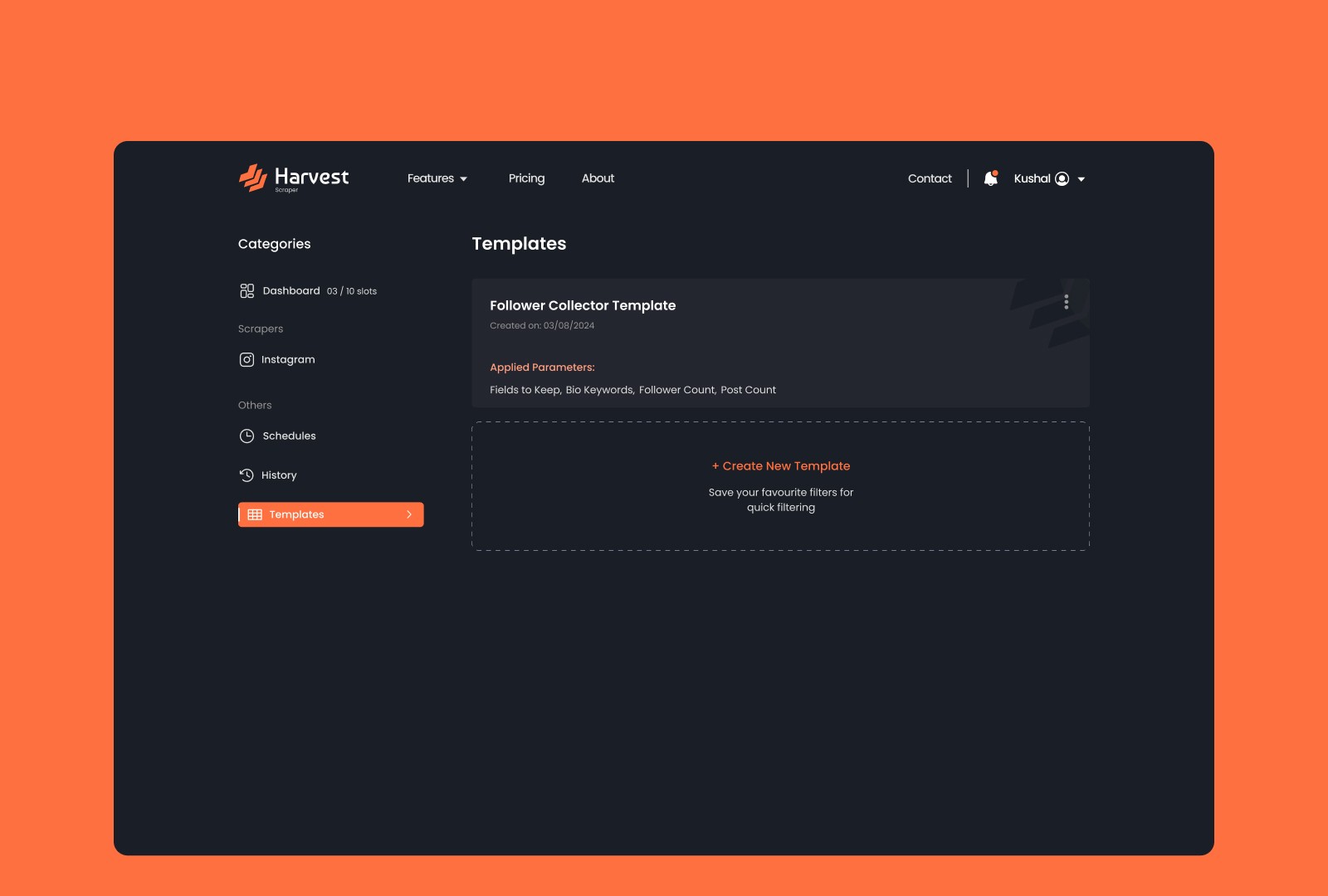1328x896 pixels.
Task: Click the Schedules clock icon
Action: [x=247, y=436]
